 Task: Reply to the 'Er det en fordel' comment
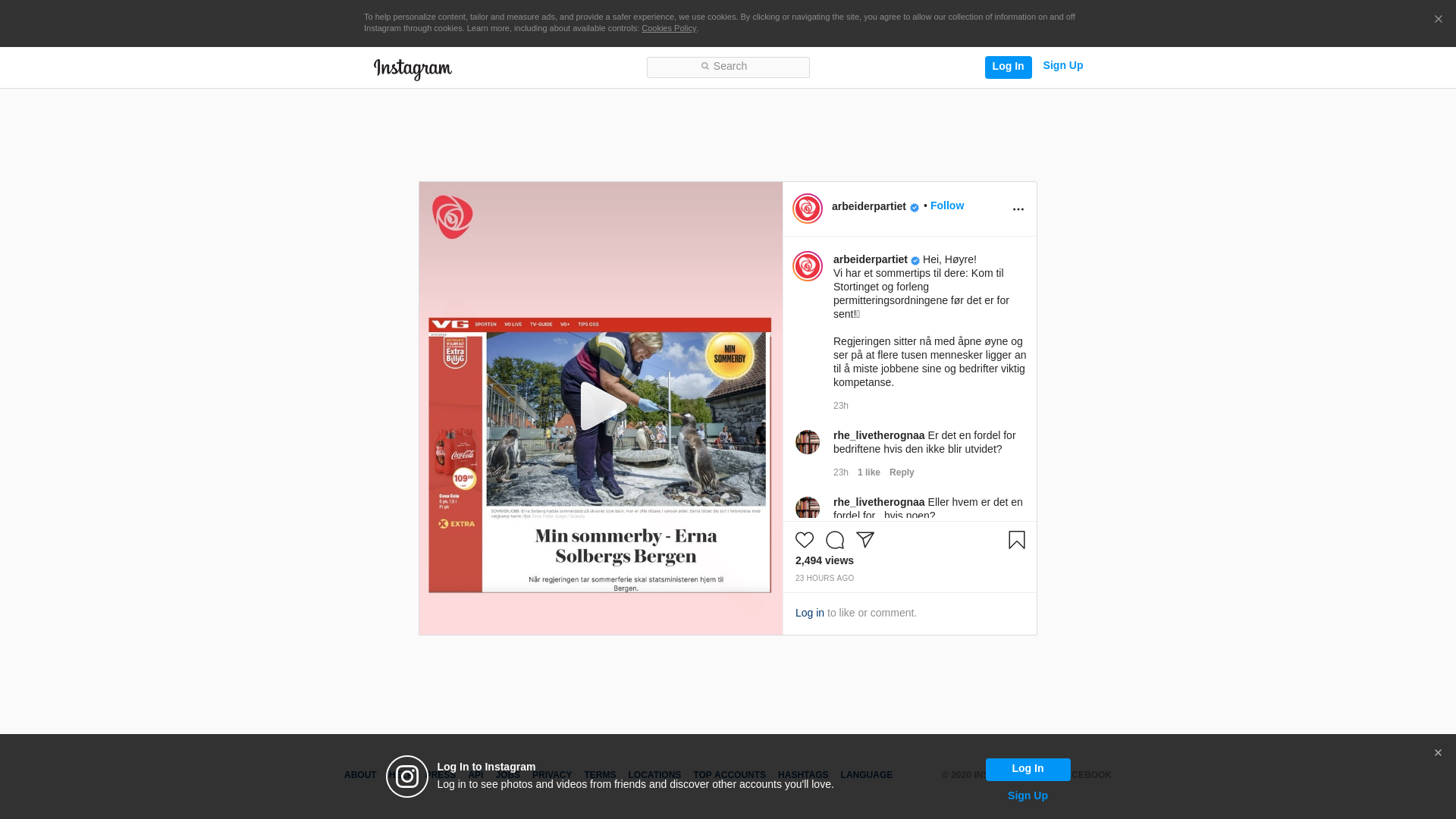[x=902, y=472]
